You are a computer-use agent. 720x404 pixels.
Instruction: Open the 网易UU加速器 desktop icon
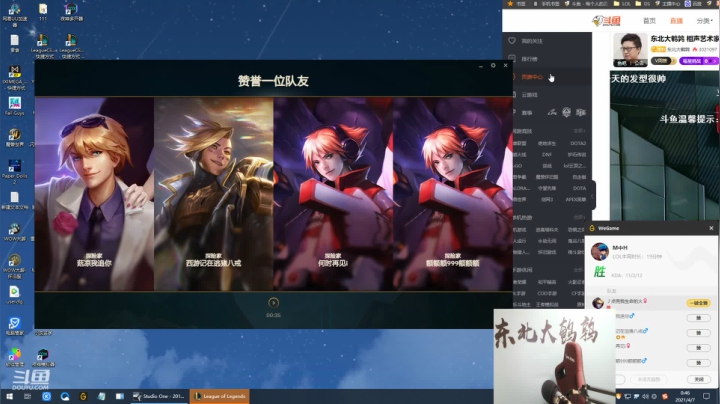(15, 14)
